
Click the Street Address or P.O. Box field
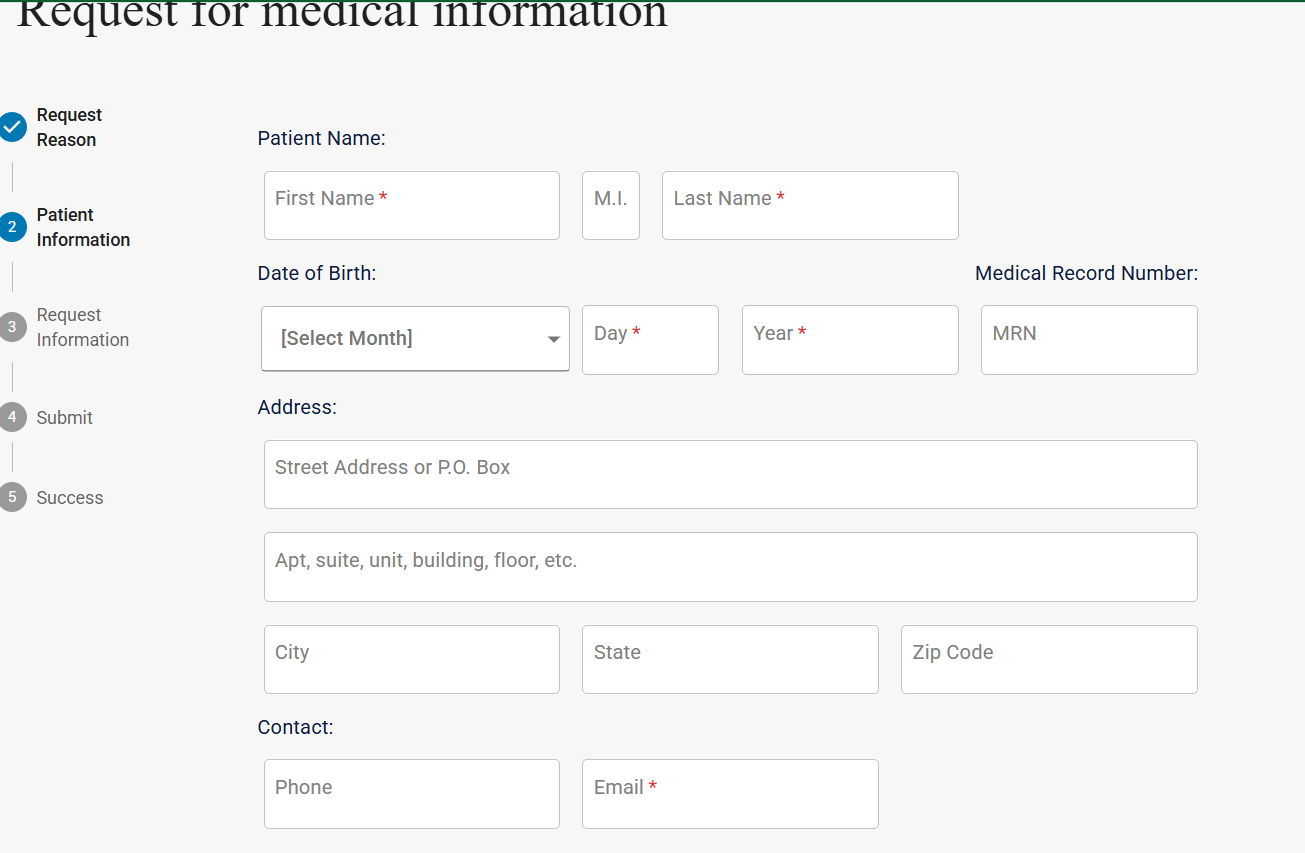[x=730, y=474]
